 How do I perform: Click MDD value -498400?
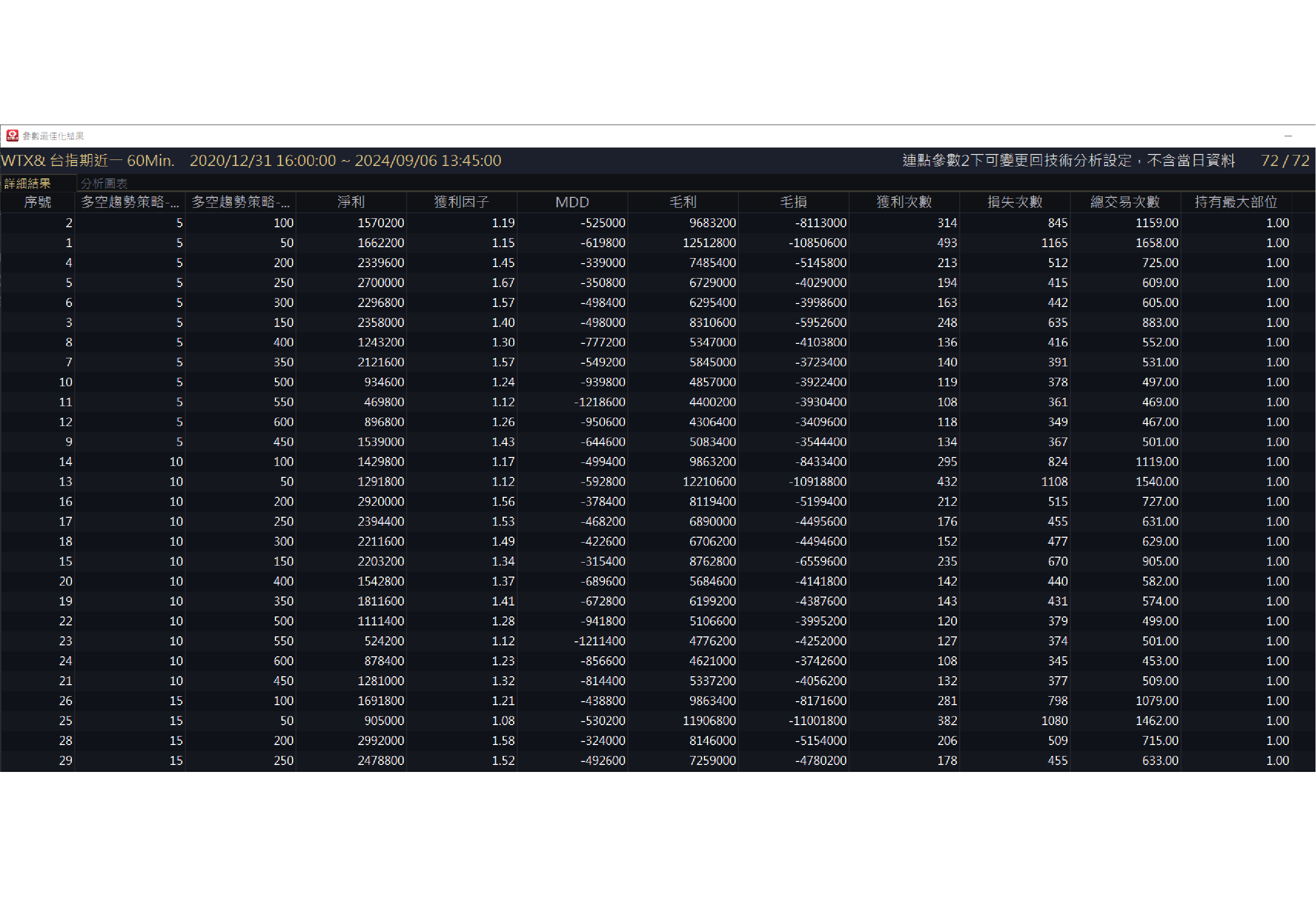pos(602,302)
